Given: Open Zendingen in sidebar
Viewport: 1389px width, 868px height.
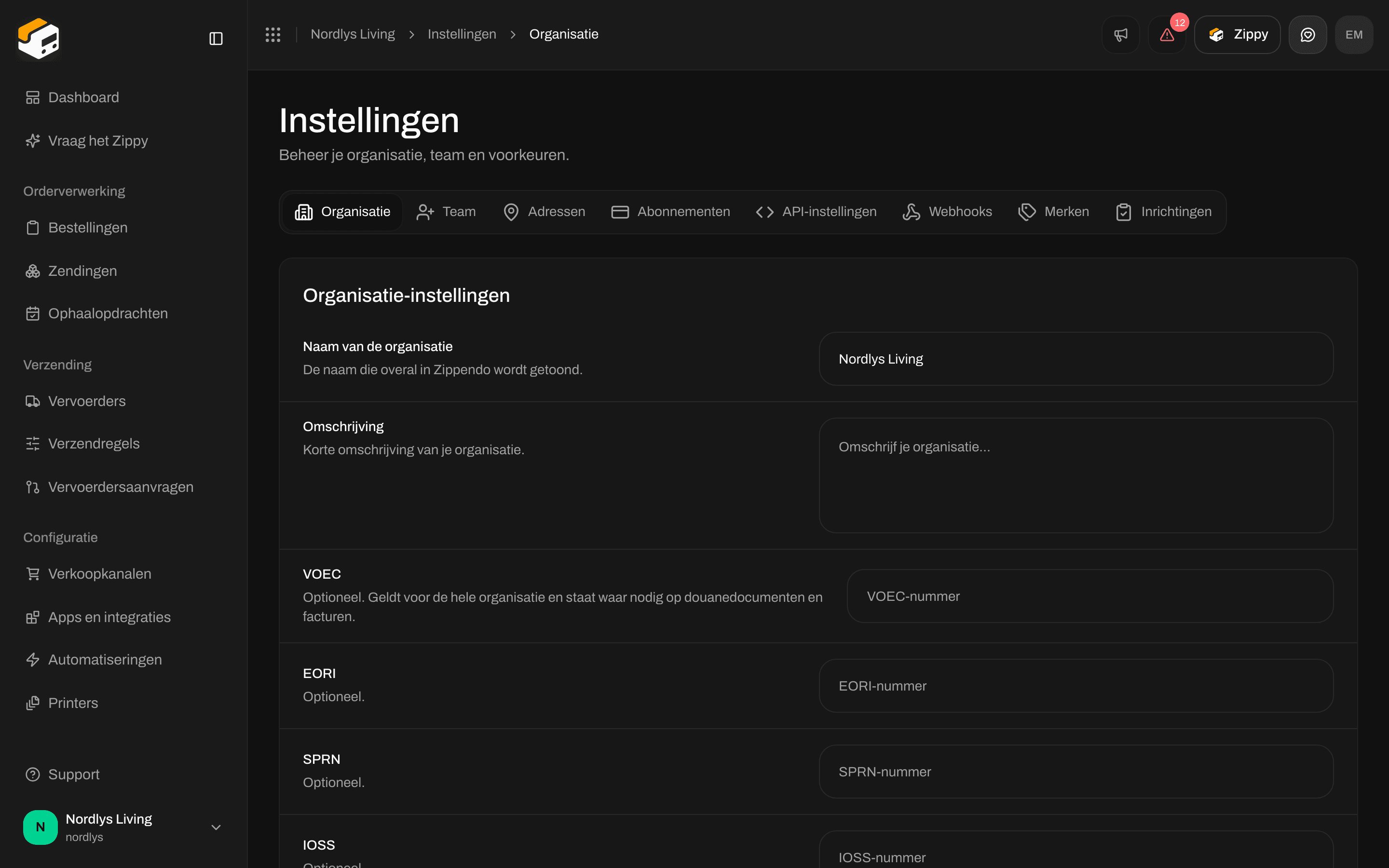Looking at the screenshot, I should 123,271.
